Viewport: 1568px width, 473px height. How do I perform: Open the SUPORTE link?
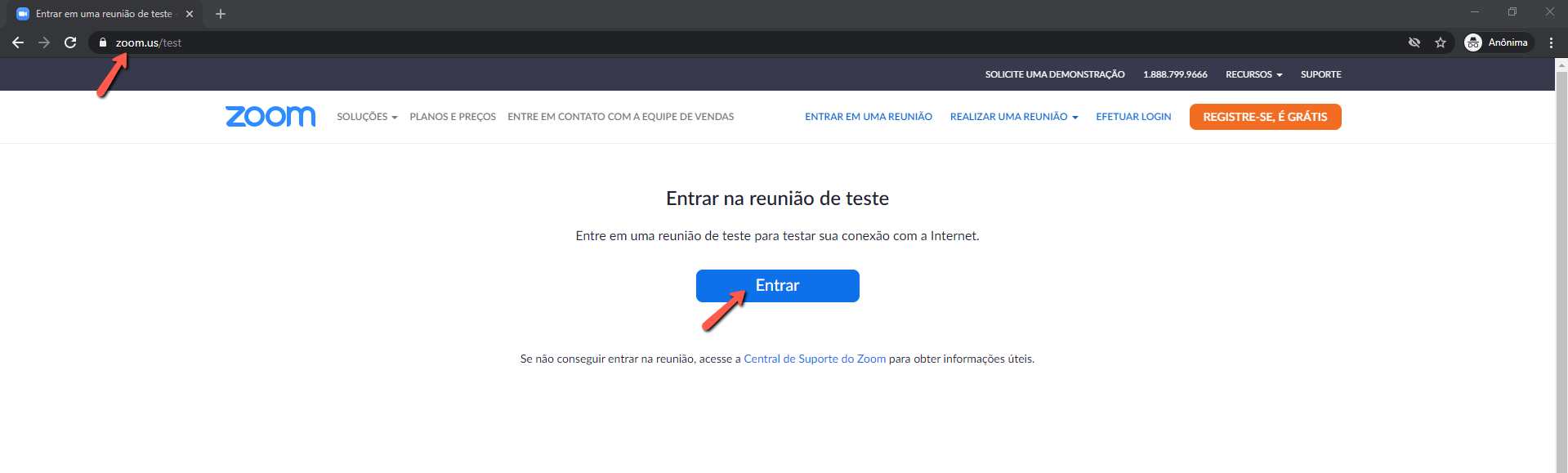coord(1321,74)
